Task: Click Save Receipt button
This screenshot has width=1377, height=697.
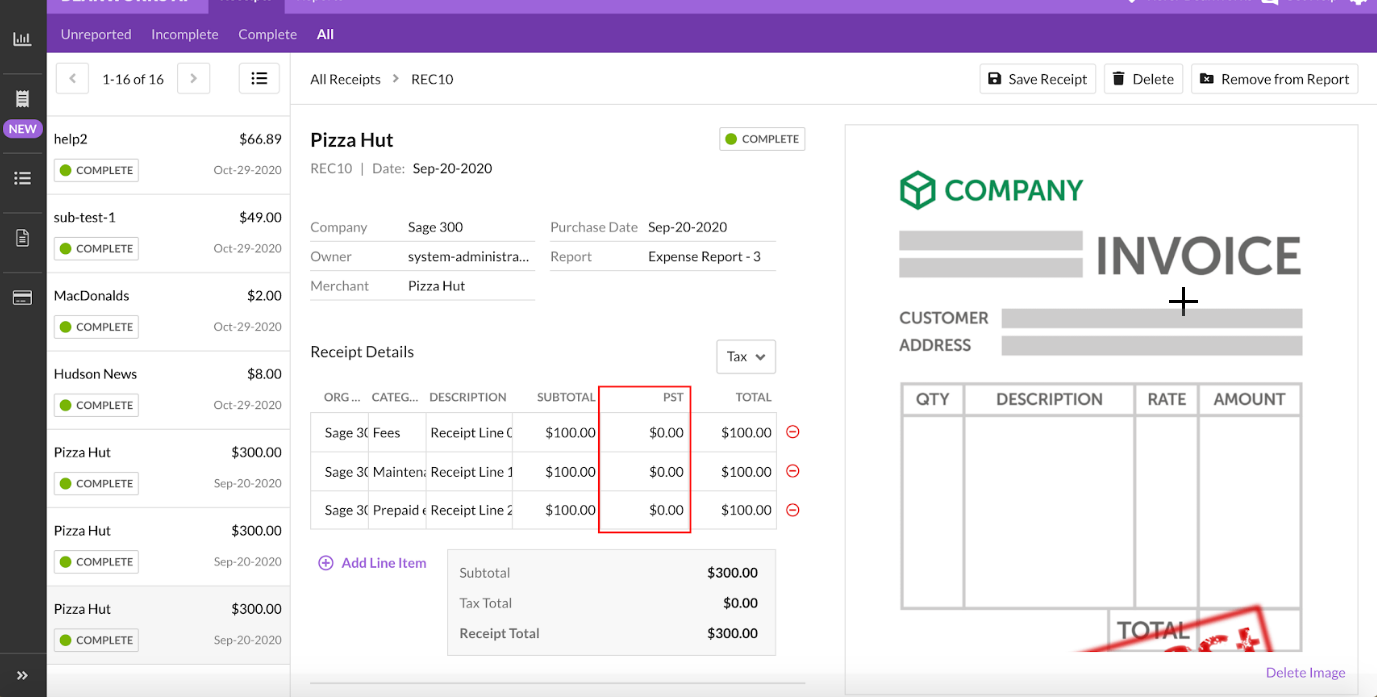Action: point(1038,79)
